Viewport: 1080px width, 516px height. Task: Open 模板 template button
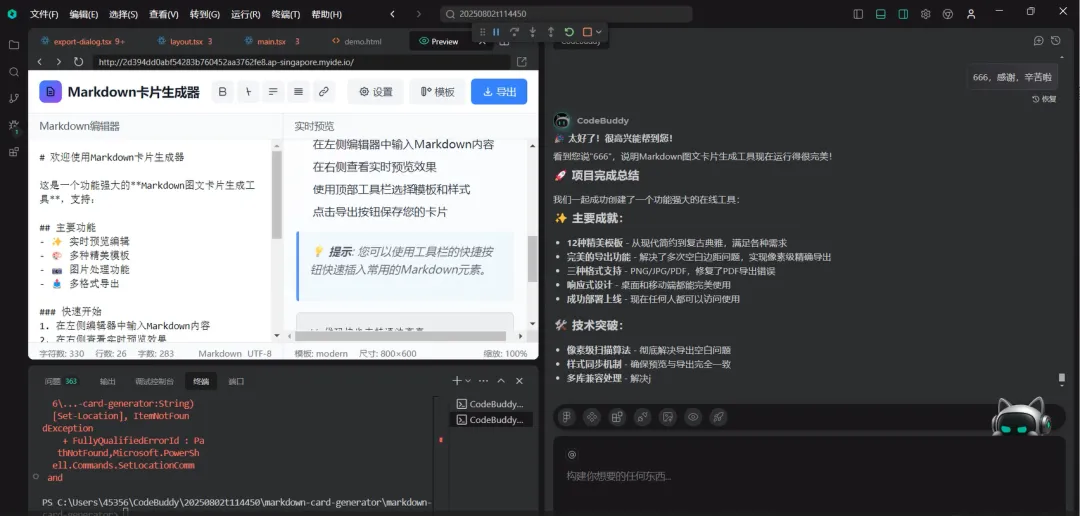(437, 92)
